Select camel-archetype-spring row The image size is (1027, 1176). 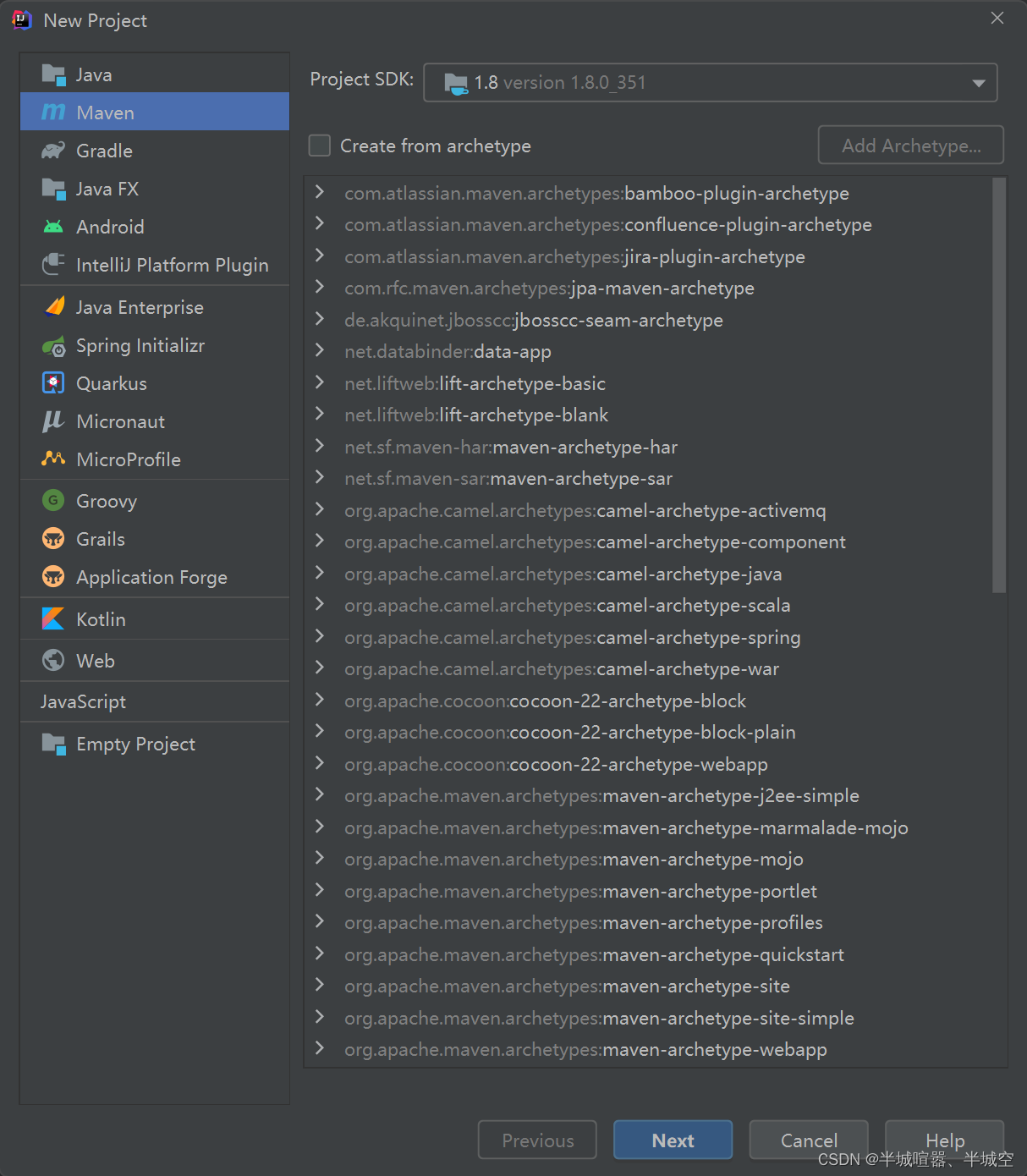pyautogui.click(x=648, y=637)
